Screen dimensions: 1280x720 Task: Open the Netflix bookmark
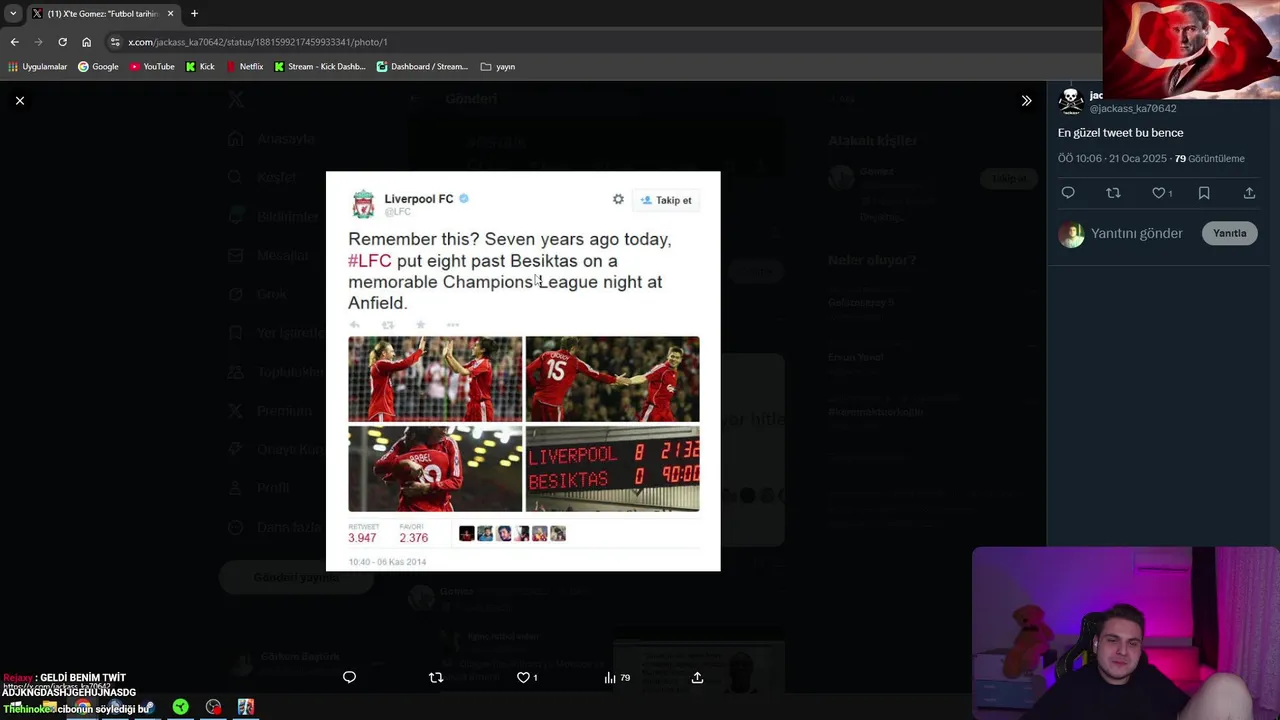(244, 67)
